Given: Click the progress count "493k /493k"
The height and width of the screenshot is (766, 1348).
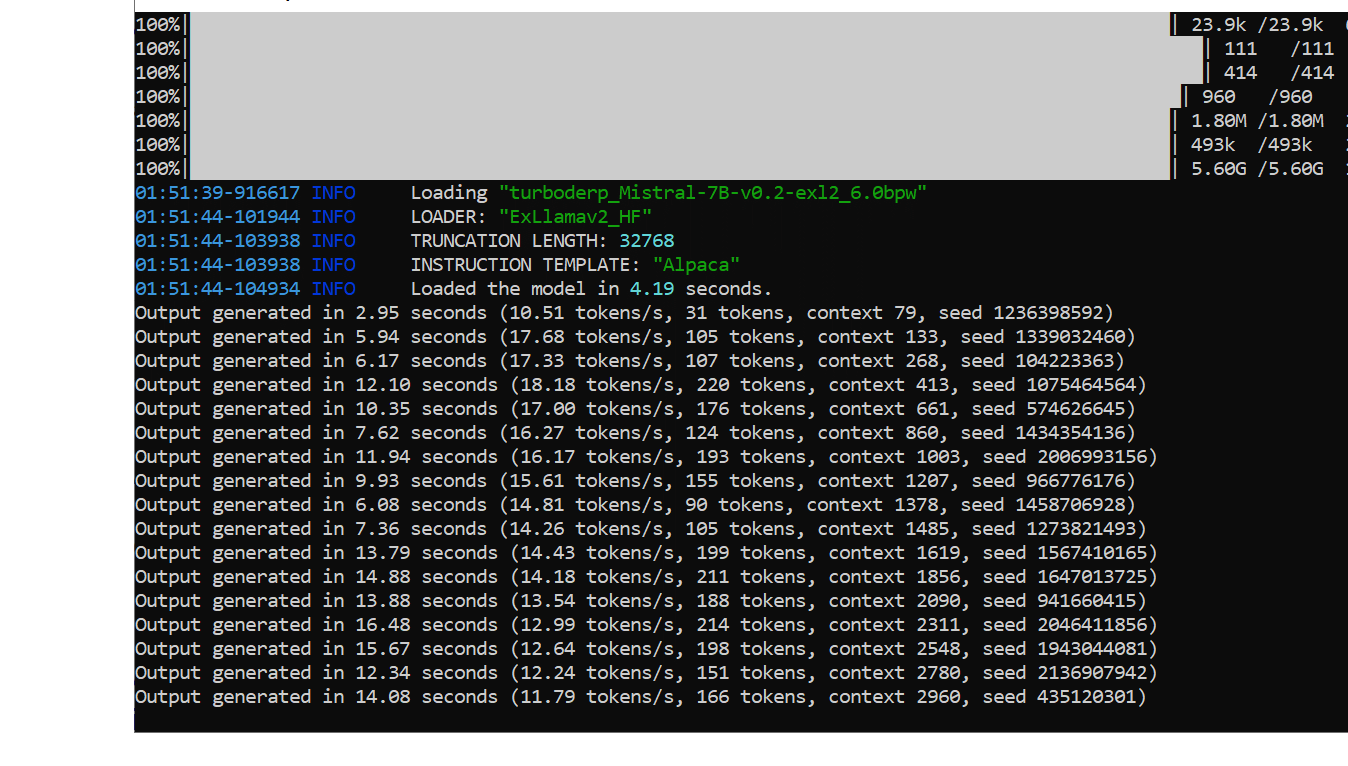Looking at the screenshot, I should [x=1252, y=145].
